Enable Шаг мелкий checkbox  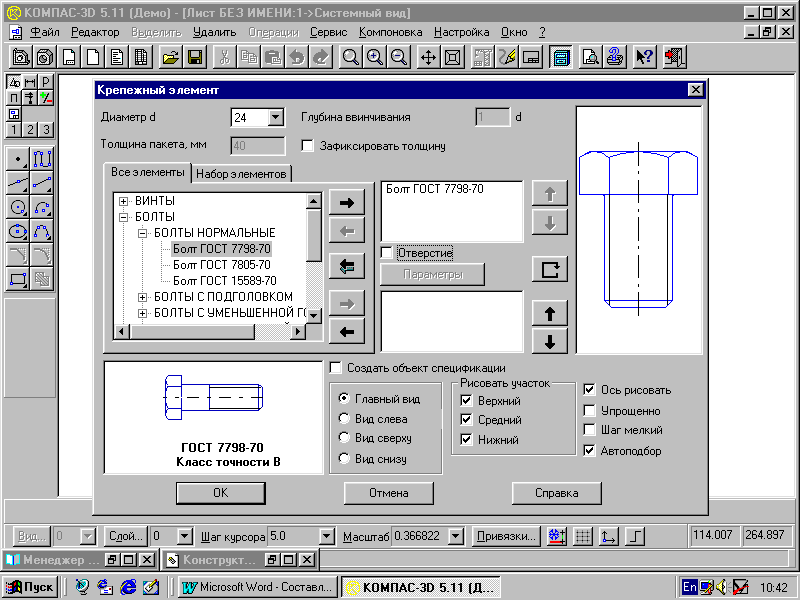(589, 430)
